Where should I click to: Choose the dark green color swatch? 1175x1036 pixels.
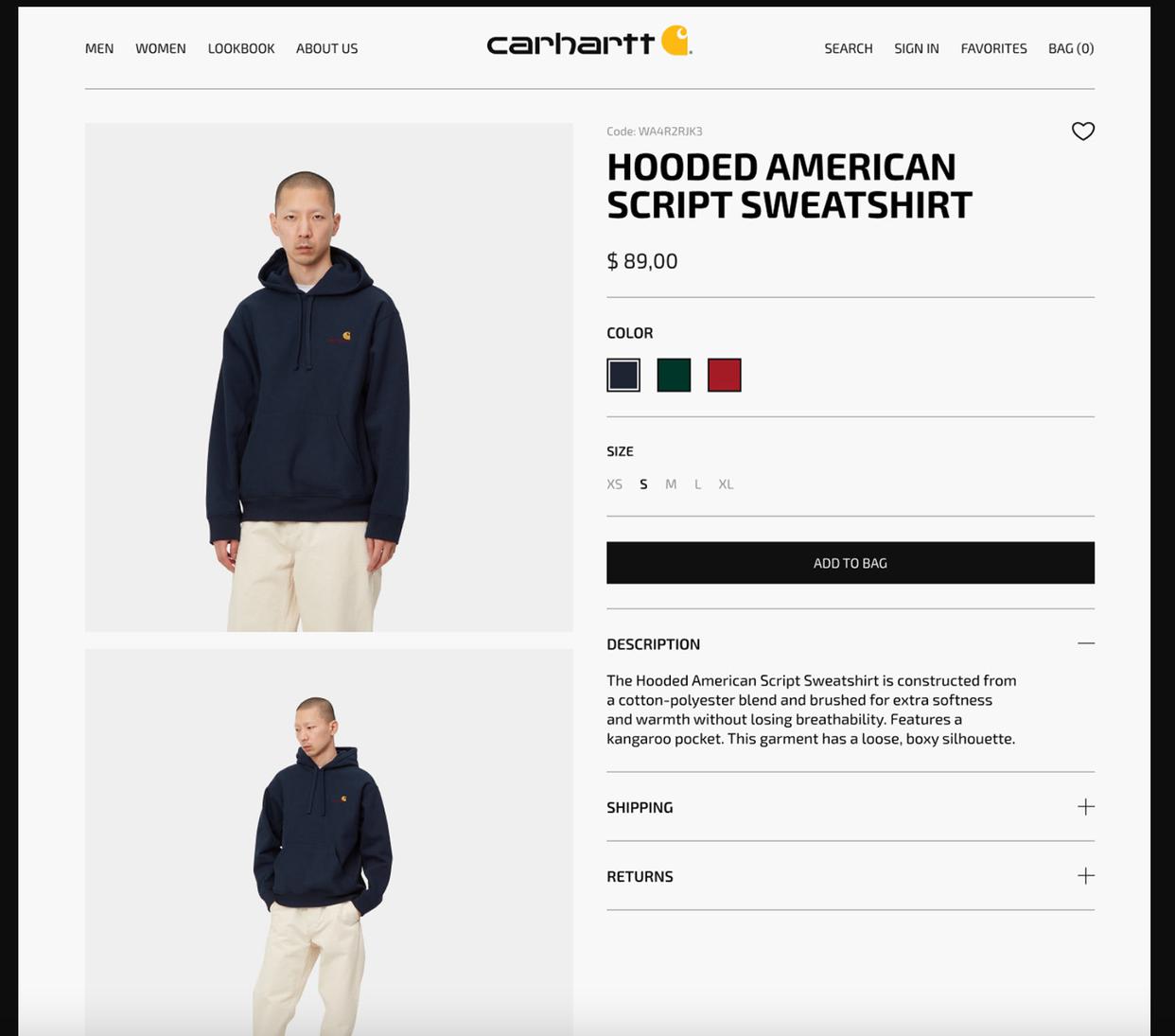[x=674, y=376]
